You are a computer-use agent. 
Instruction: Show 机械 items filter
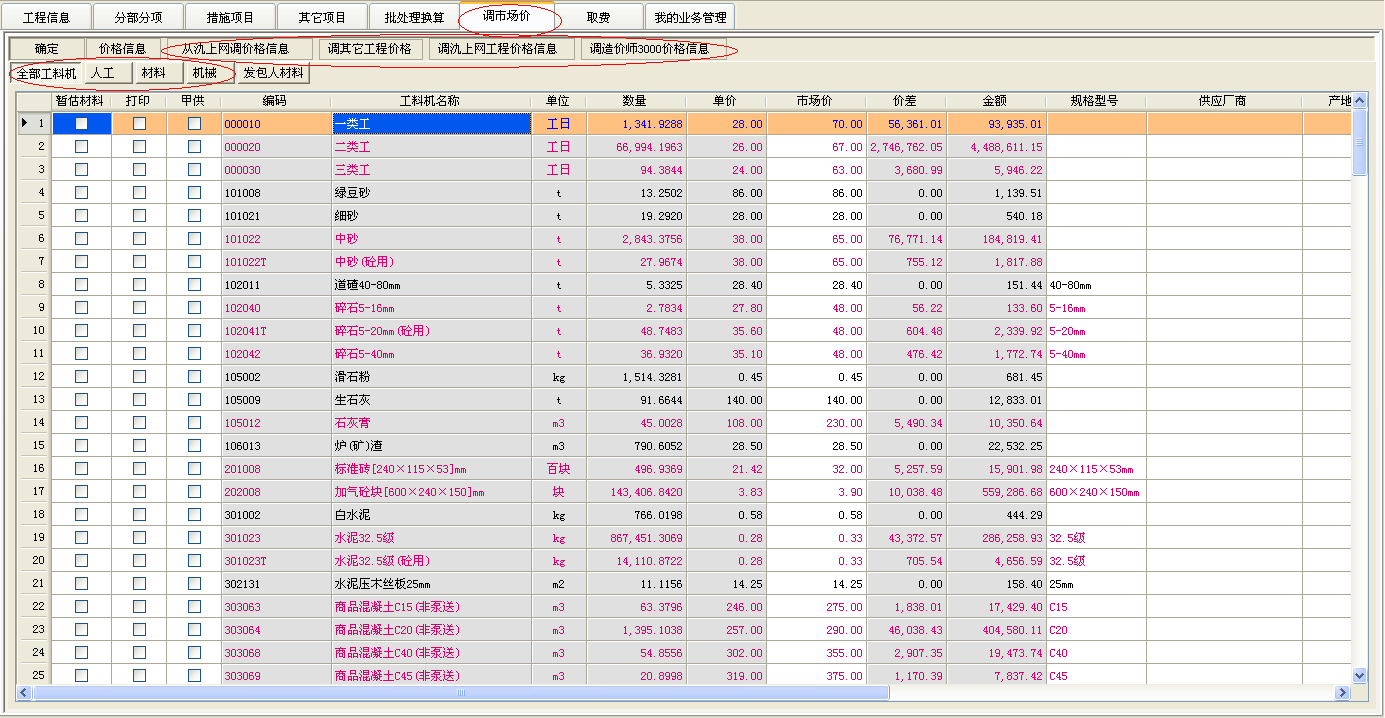click(x=204, y=73)
